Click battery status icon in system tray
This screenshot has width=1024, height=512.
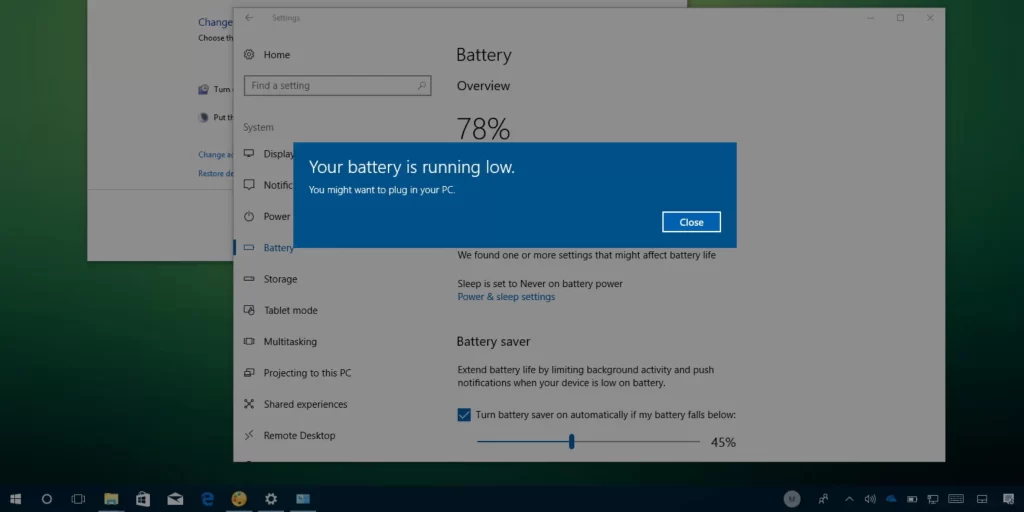(x=912, y=500)
